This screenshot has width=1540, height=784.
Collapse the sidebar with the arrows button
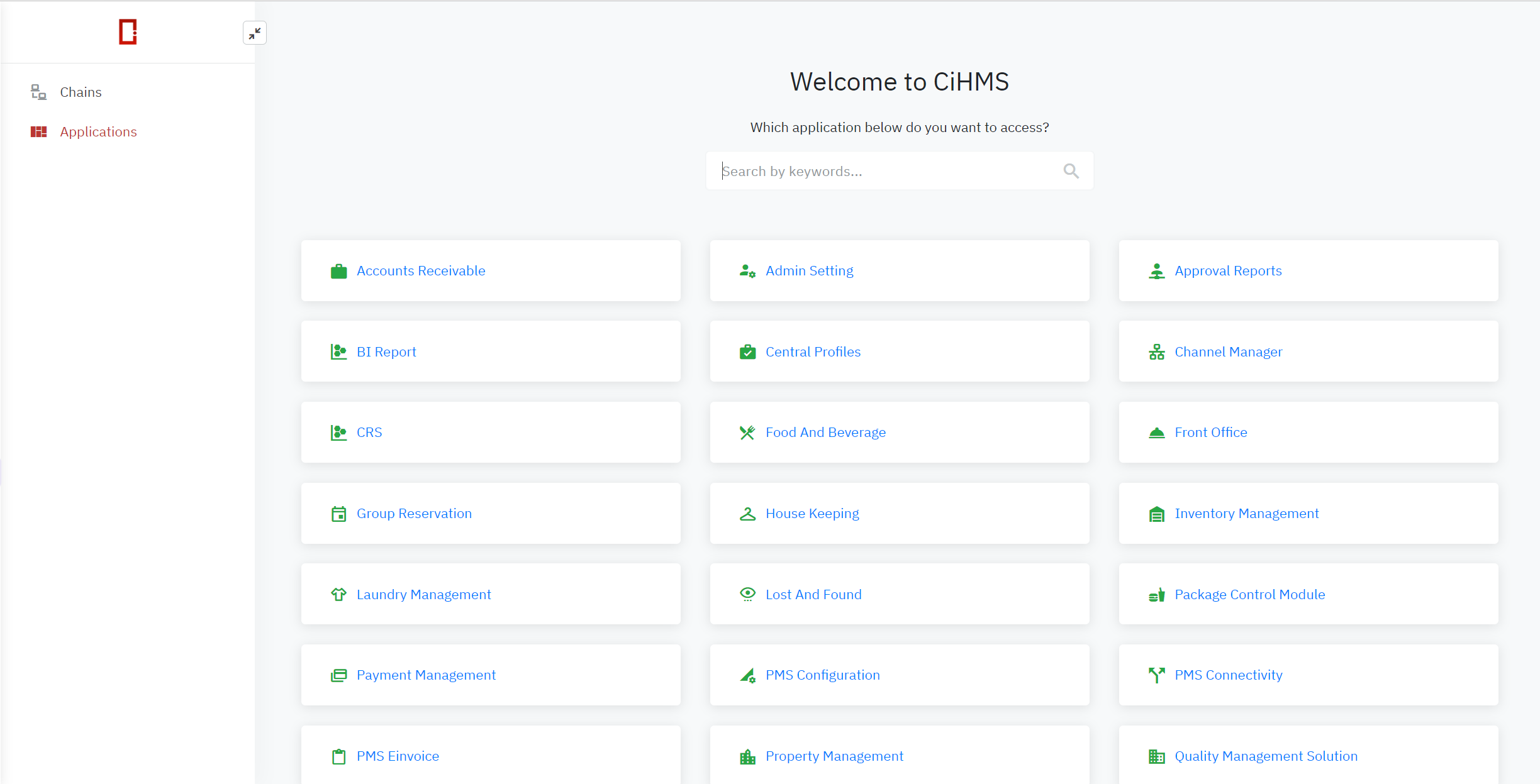click(255, 33)
